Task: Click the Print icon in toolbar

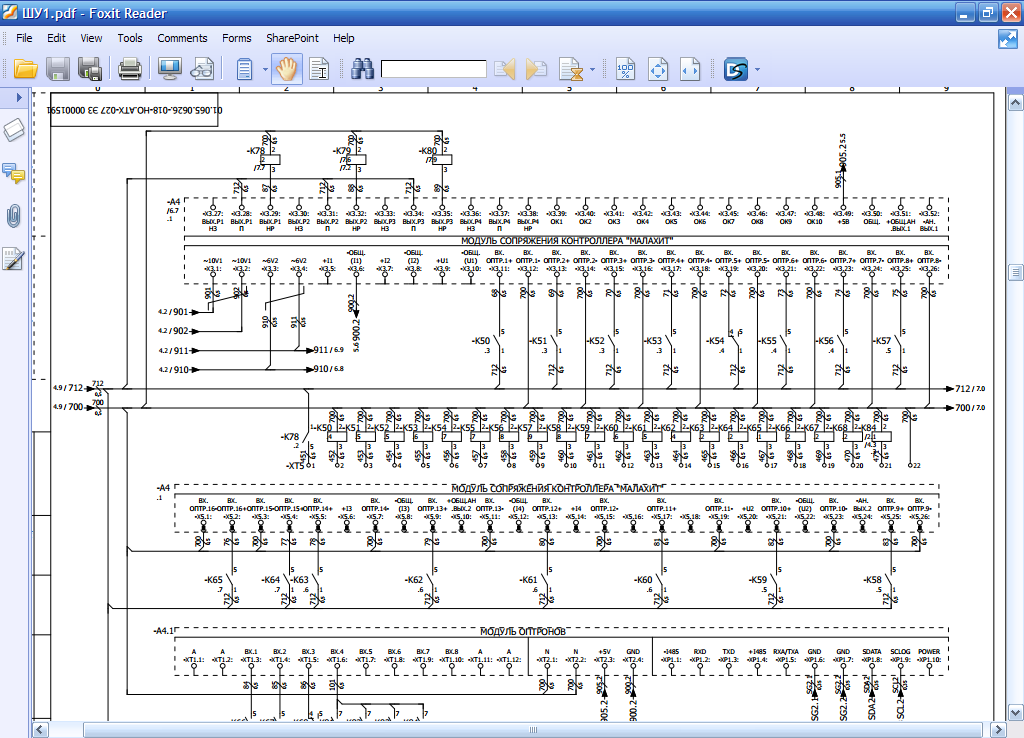Action: pos(129,69)
